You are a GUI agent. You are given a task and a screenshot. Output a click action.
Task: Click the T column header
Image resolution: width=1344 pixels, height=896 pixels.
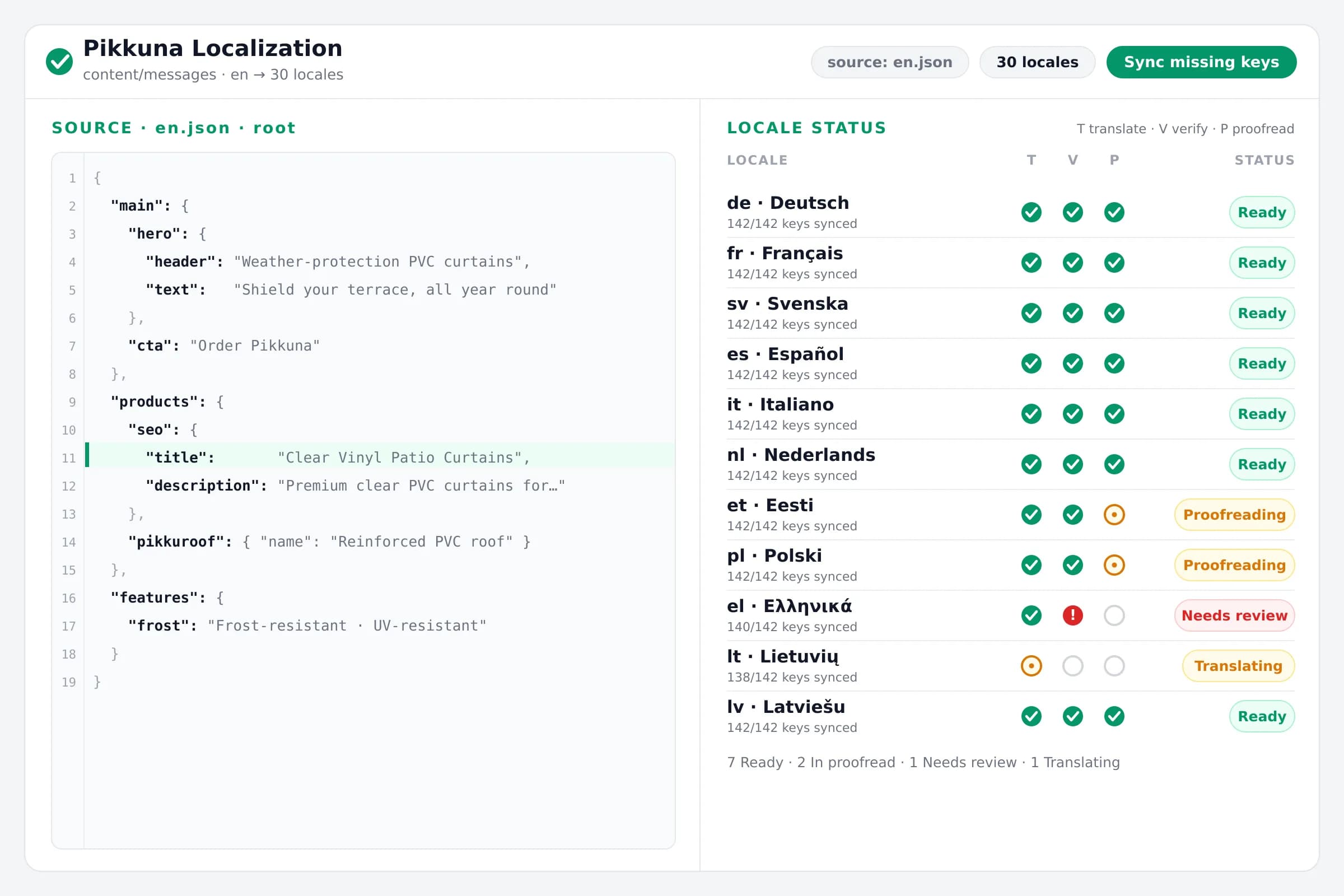[x=1032, y=160]
